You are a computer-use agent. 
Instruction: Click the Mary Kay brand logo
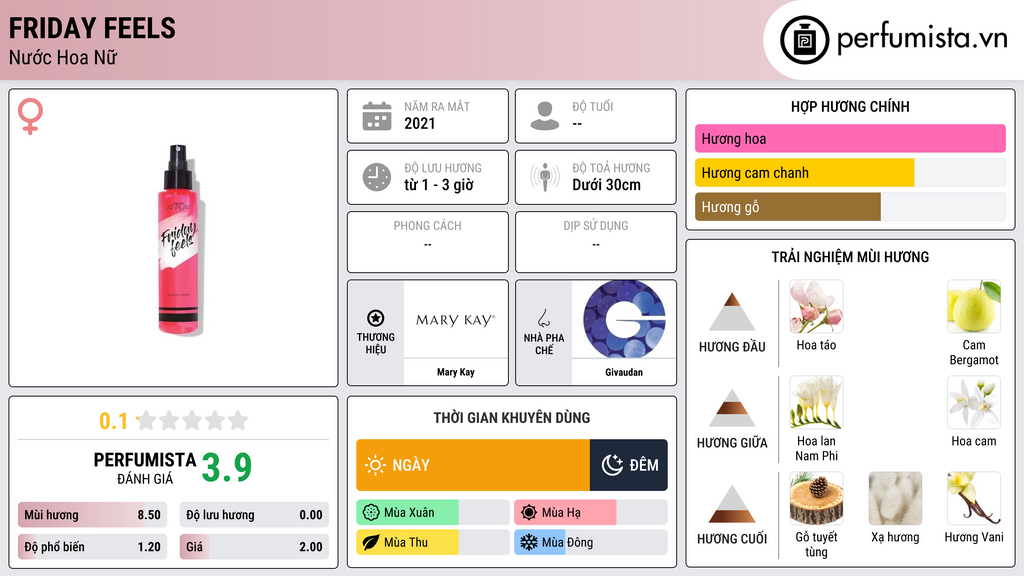pyautogui.click(x=456, y=319)
